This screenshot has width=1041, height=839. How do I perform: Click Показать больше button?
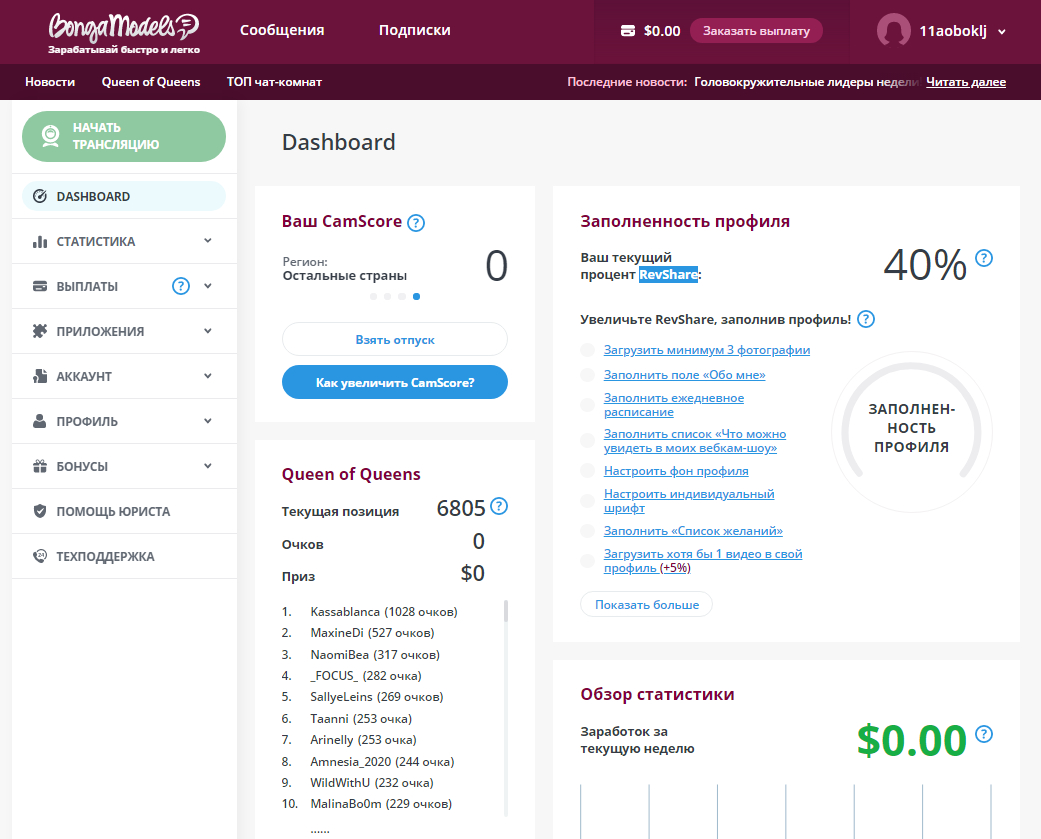tap(647, 605)
